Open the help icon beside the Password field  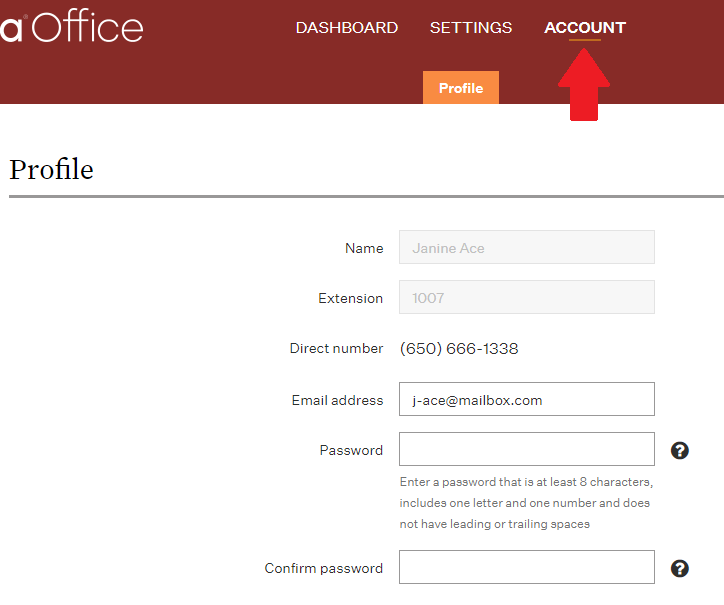point(679,450)
